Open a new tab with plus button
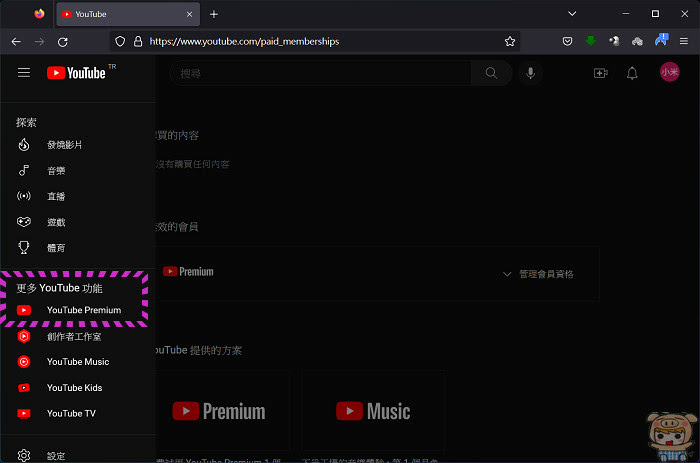 tap(214, 14)
